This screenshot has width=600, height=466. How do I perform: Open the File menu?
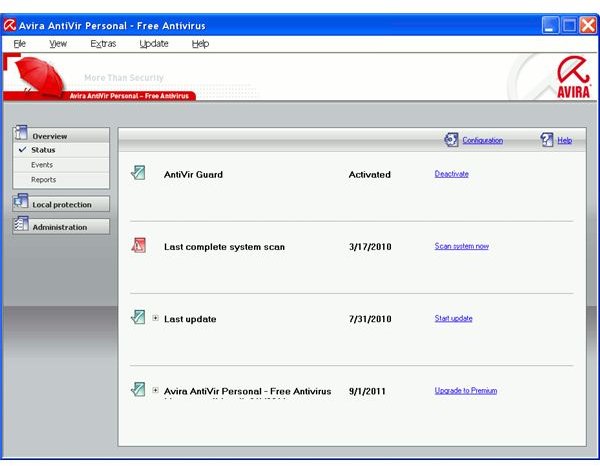pos(20,44)
